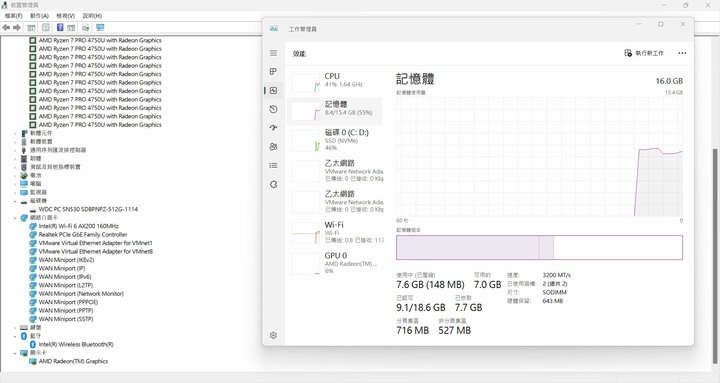Toggle action pane icon right of Help icon
Image resolution: width=720 pixels, height=383 pixels.
pos(71,28)
